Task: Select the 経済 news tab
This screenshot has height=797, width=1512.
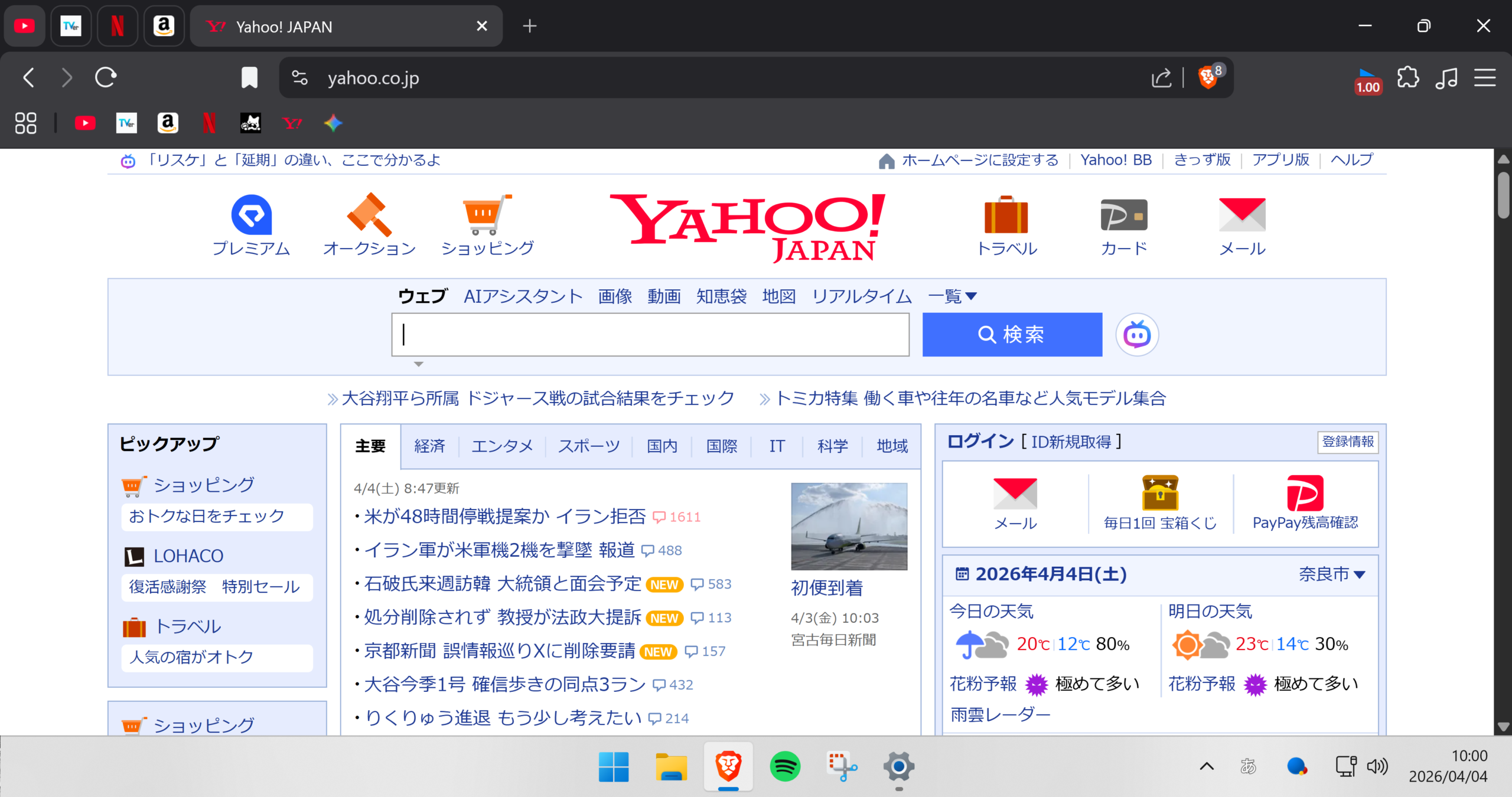Action: pyautogui.click(x=429, y=446)
